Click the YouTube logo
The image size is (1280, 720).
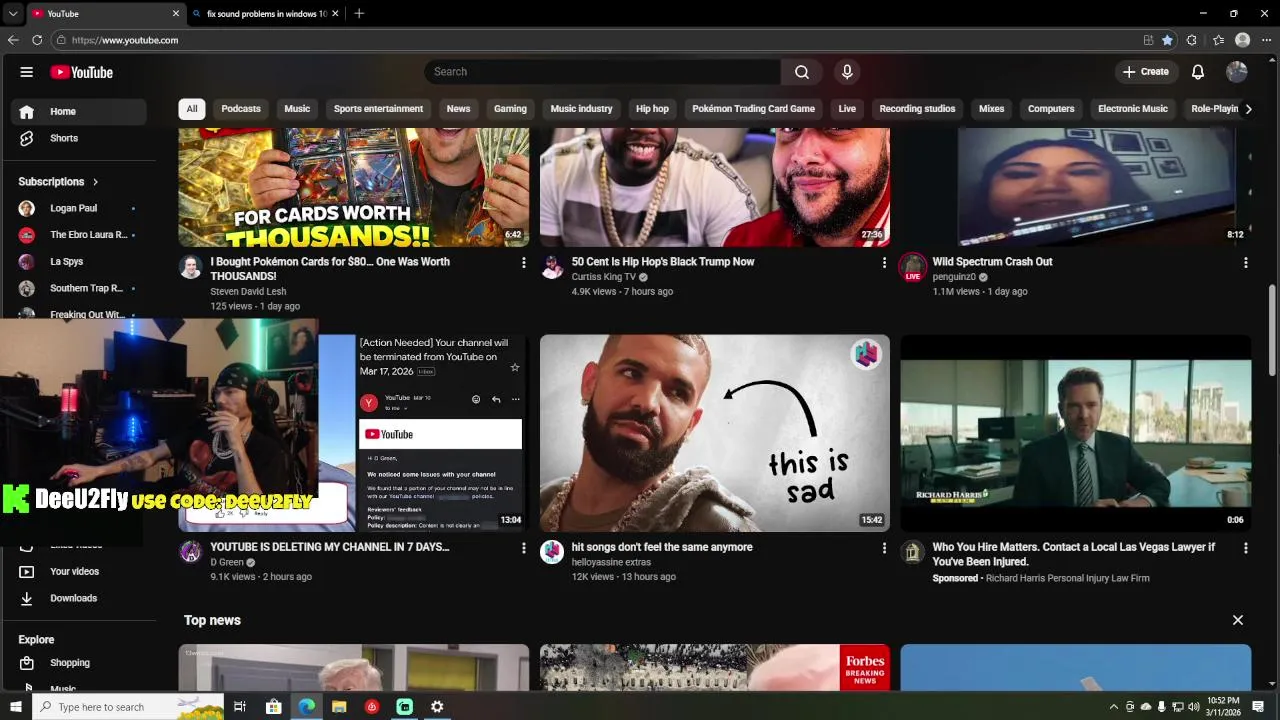[x=82, y=72]
